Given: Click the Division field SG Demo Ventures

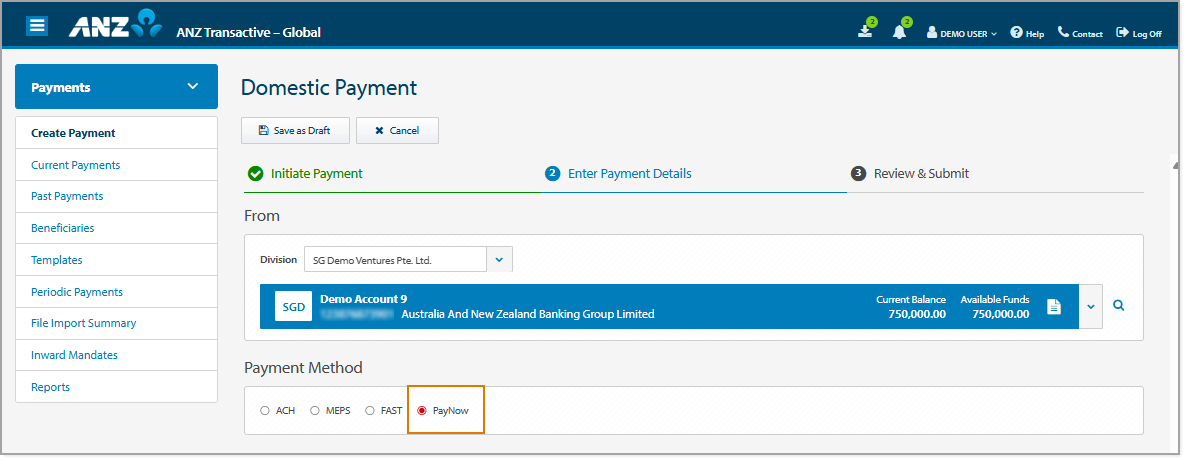Looking at the screenshot, I should [x=395, y=260].
